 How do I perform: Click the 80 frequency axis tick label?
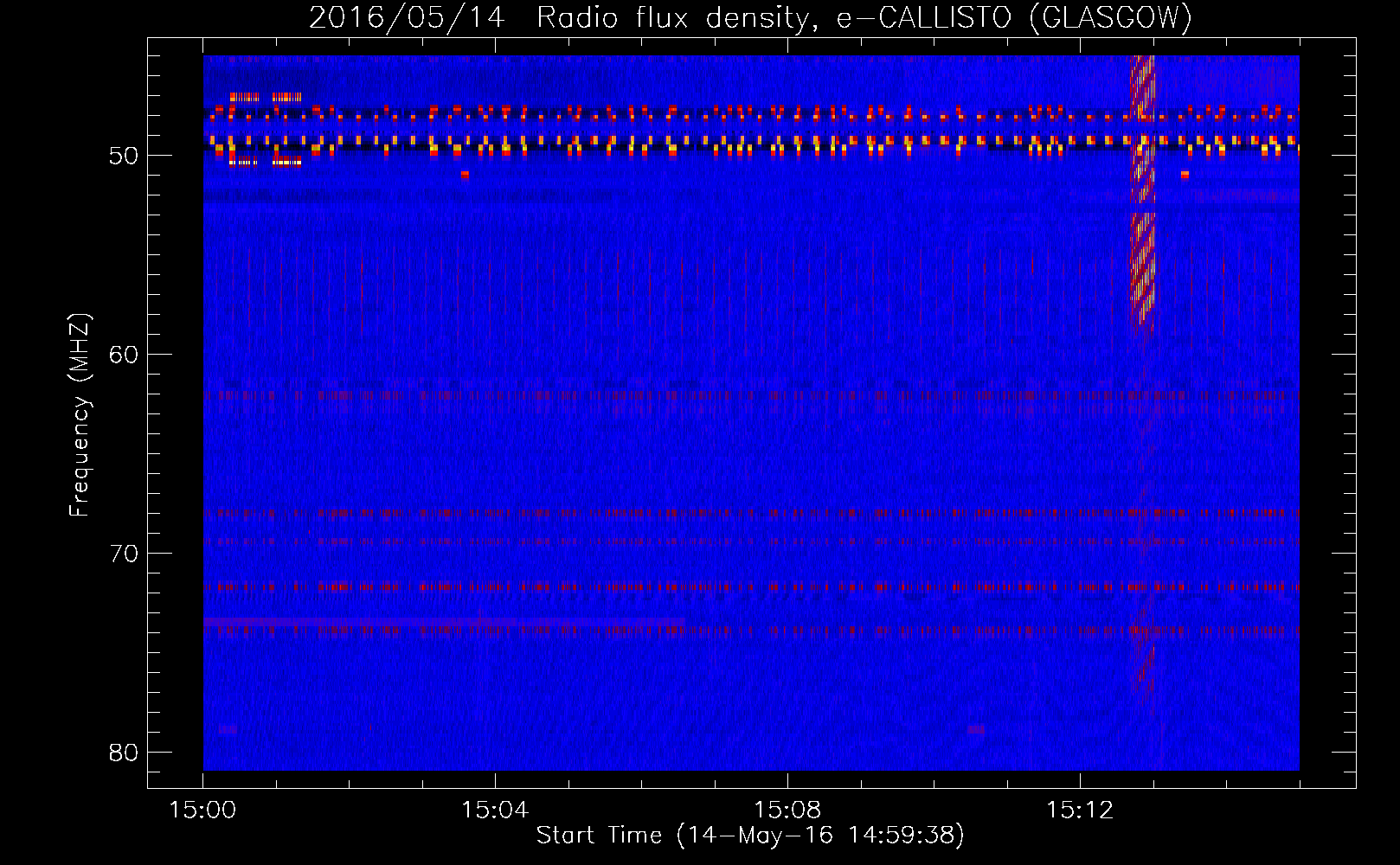click(x=124, y=752)
